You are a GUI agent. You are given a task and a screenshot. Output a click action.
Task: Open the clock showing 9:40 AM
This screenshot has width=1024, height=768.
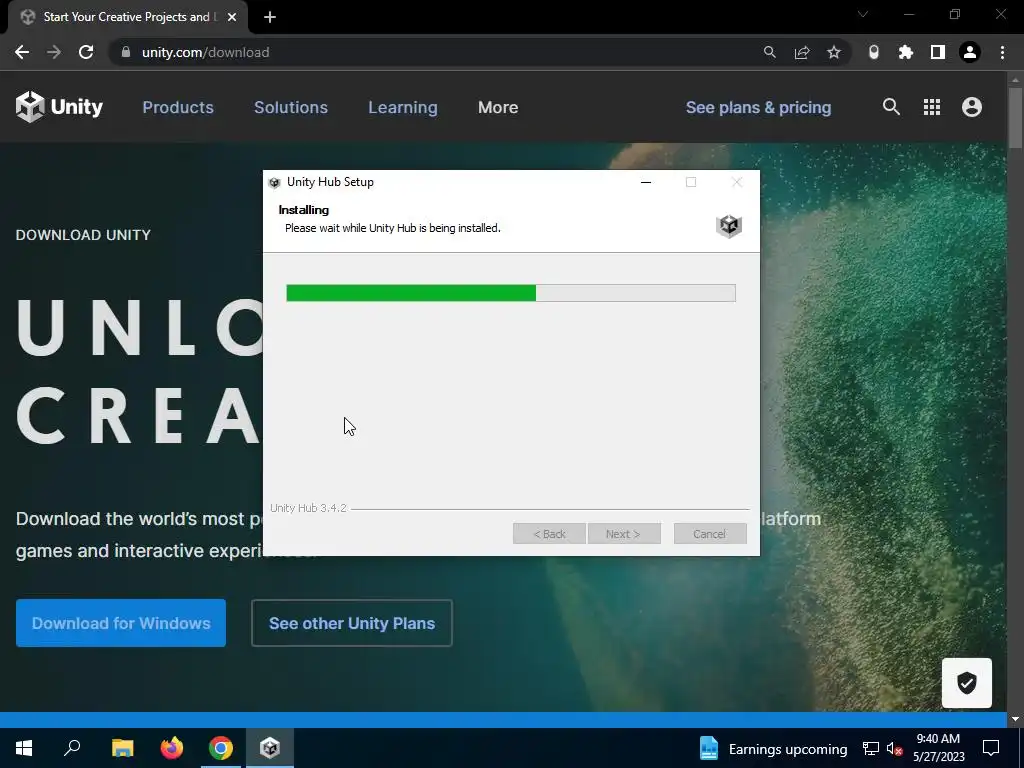click(x=938, y=748)
